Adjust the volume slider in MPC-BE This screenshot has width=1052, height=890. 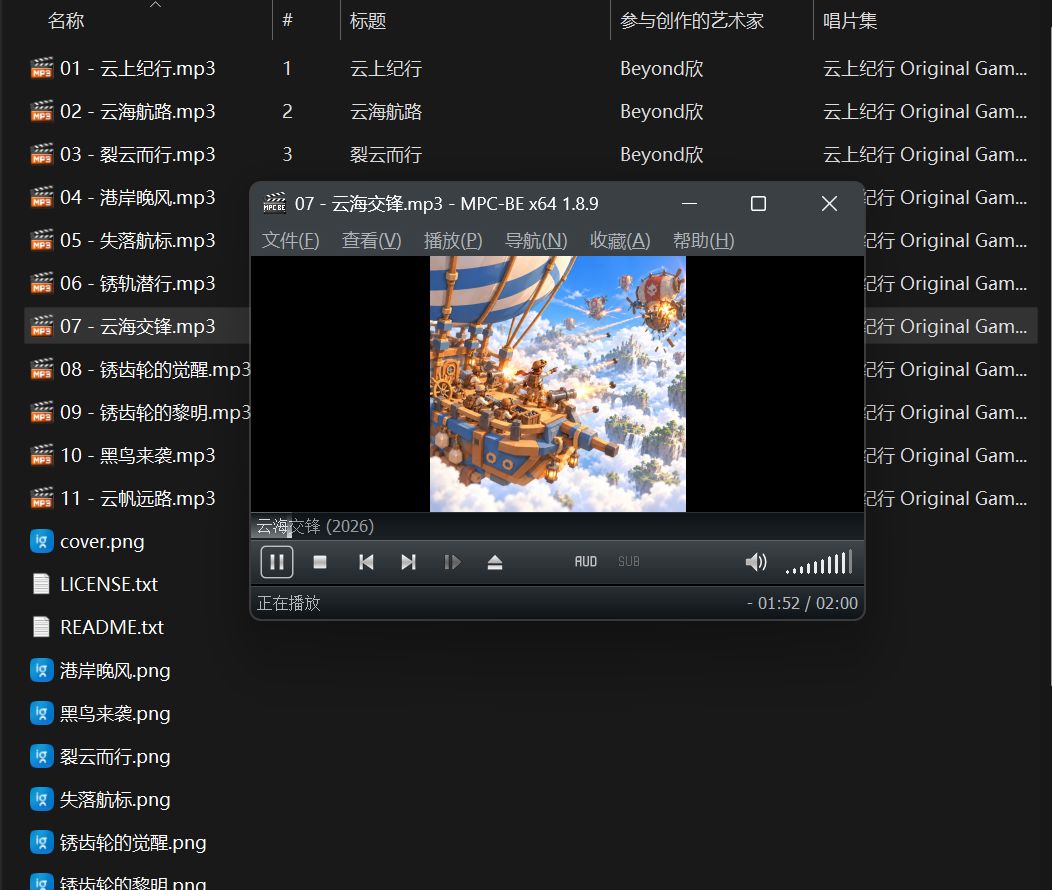pos(819,562)
